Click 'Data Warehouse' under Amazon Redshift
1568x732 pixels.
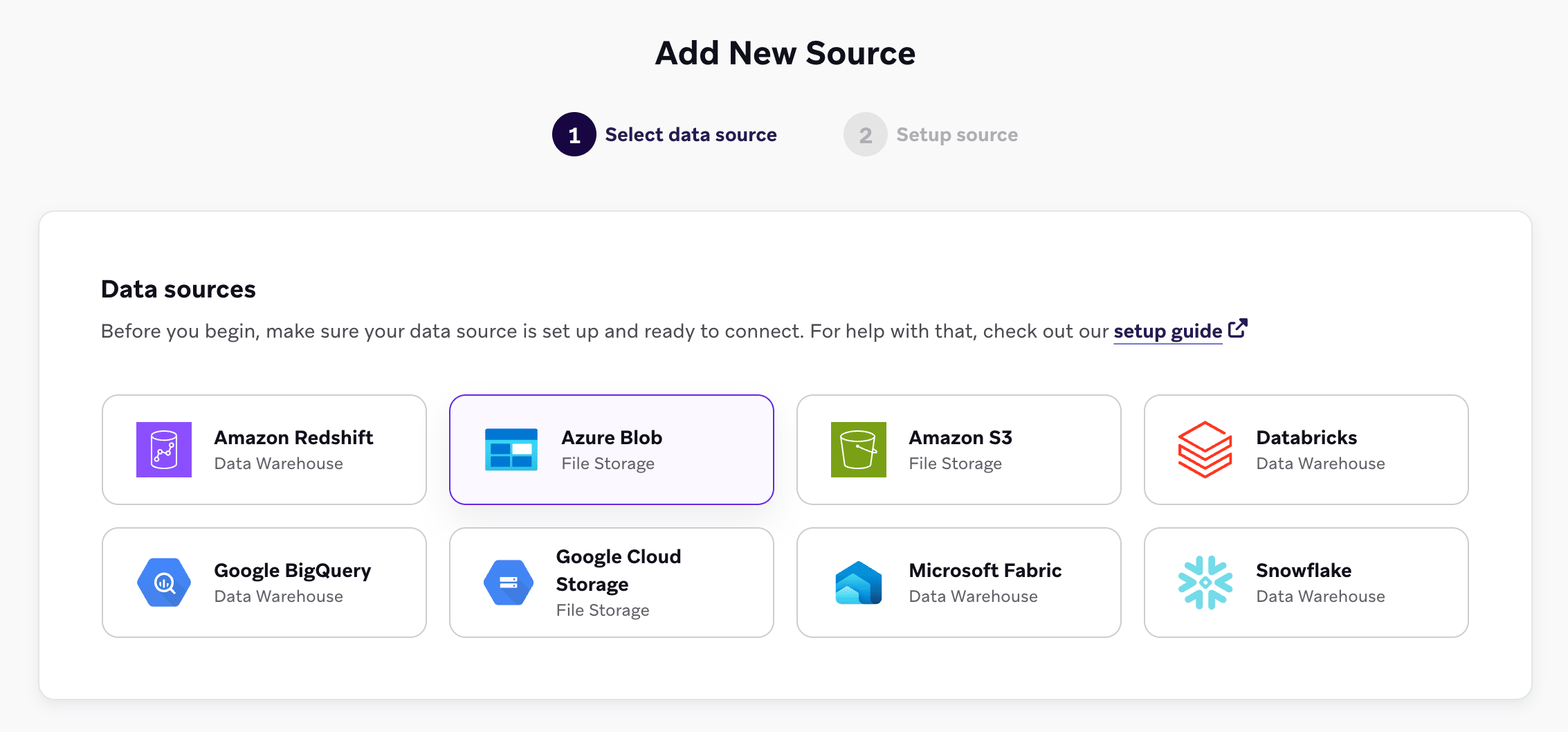pyautogui.click(x=278, y=464)
